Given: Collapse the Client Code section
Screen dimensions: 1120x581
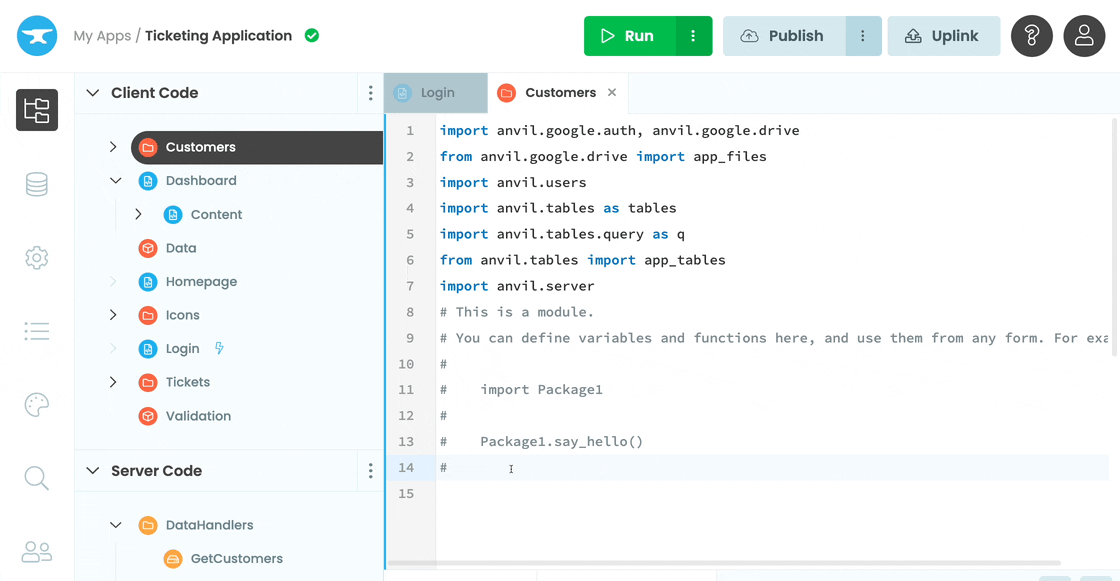Looking at the screenshot, I should 93,93.
